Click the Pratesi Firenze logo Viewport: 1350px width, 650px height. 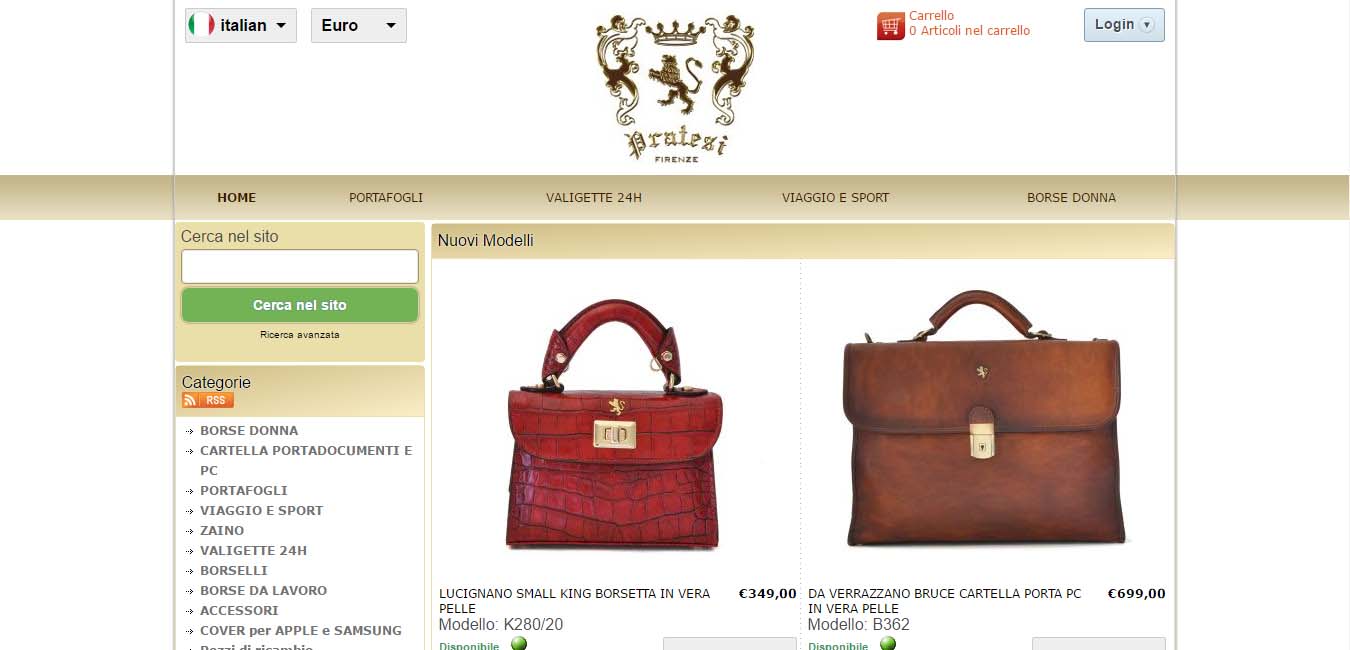coord(675,87)
